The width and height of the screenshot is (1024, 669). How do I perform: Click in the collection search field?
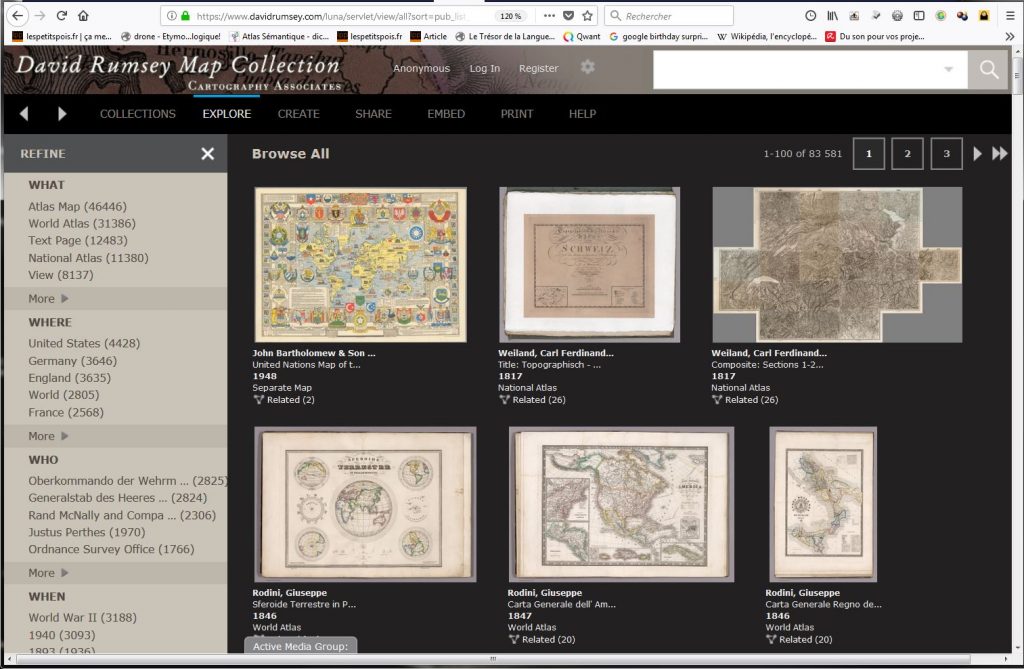795,69
